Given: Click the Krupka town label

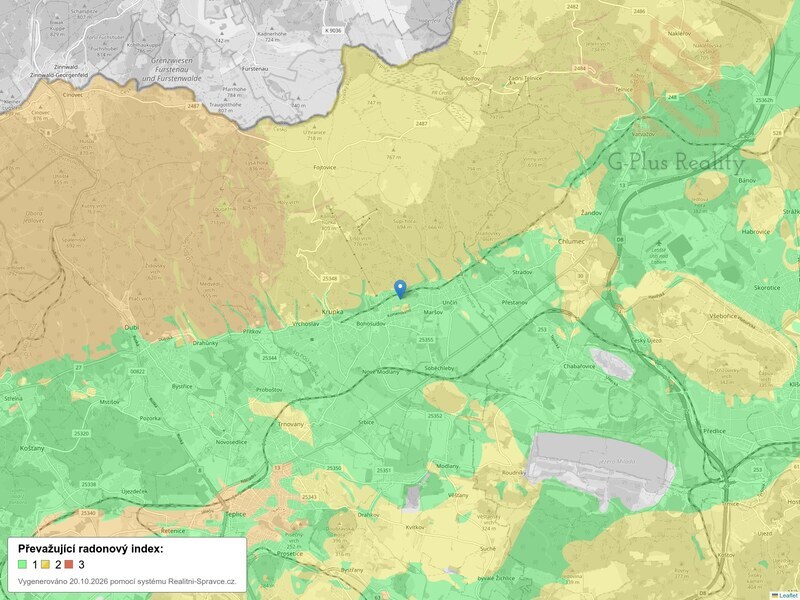Looking at the screenshot, I should (332, 311).
